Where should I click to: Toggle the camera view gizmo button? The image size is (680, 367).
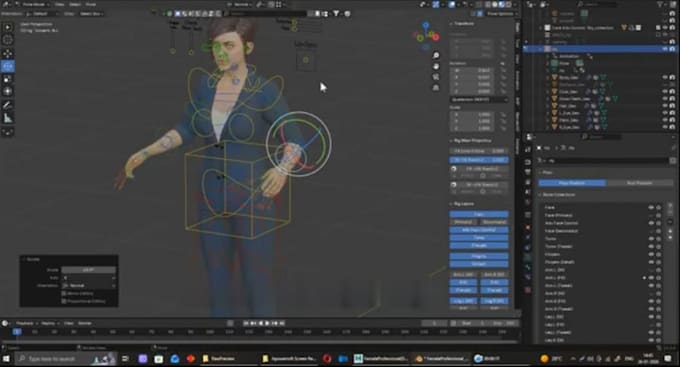(x=436, y=77)
